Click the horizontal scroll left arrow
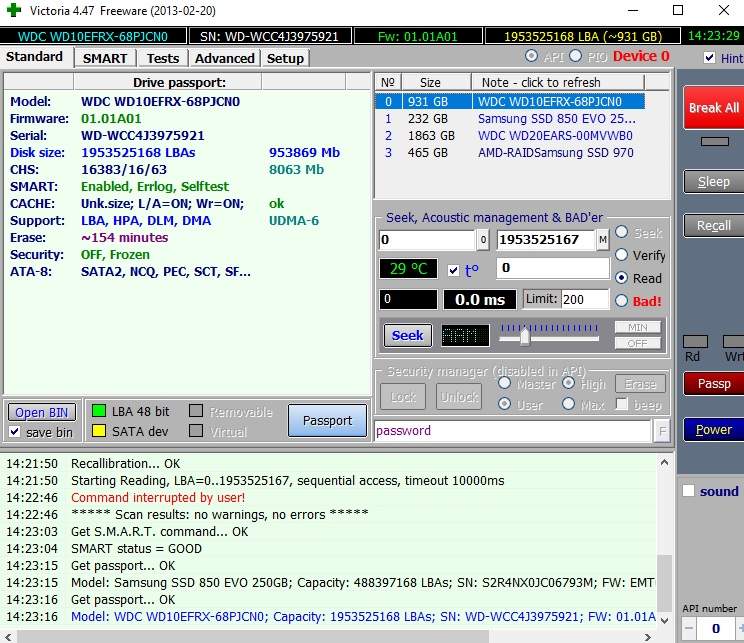This screenshot has width=744, height=643. tap(7, 637)
